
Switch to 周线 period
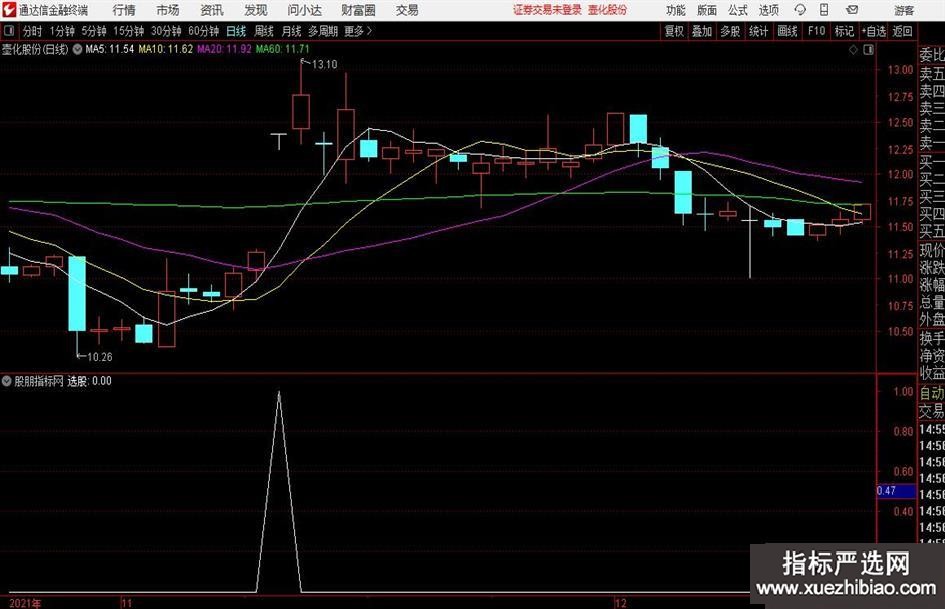(x=264, y=31)
